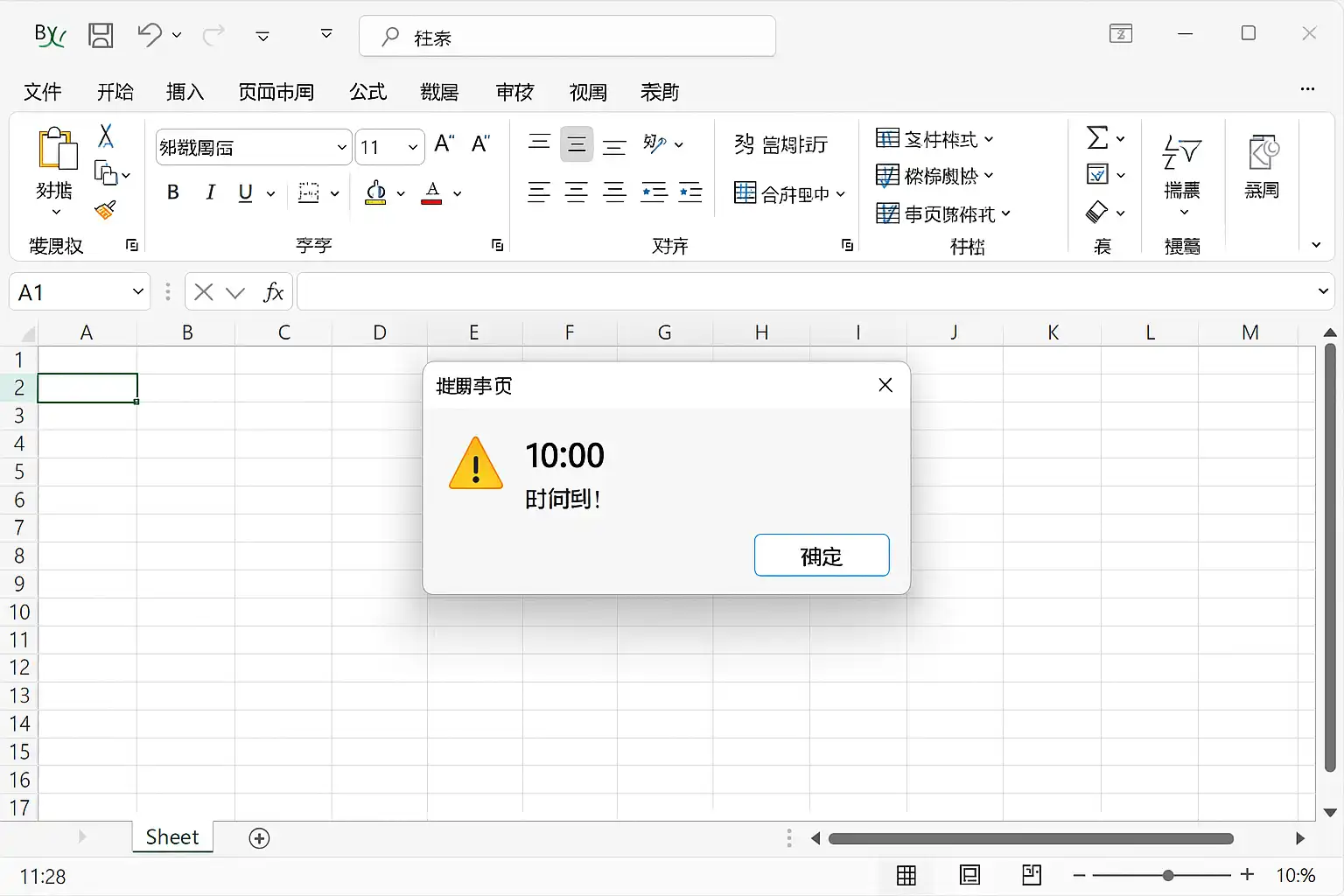Open the font size dropdown

tap(412, 148)
